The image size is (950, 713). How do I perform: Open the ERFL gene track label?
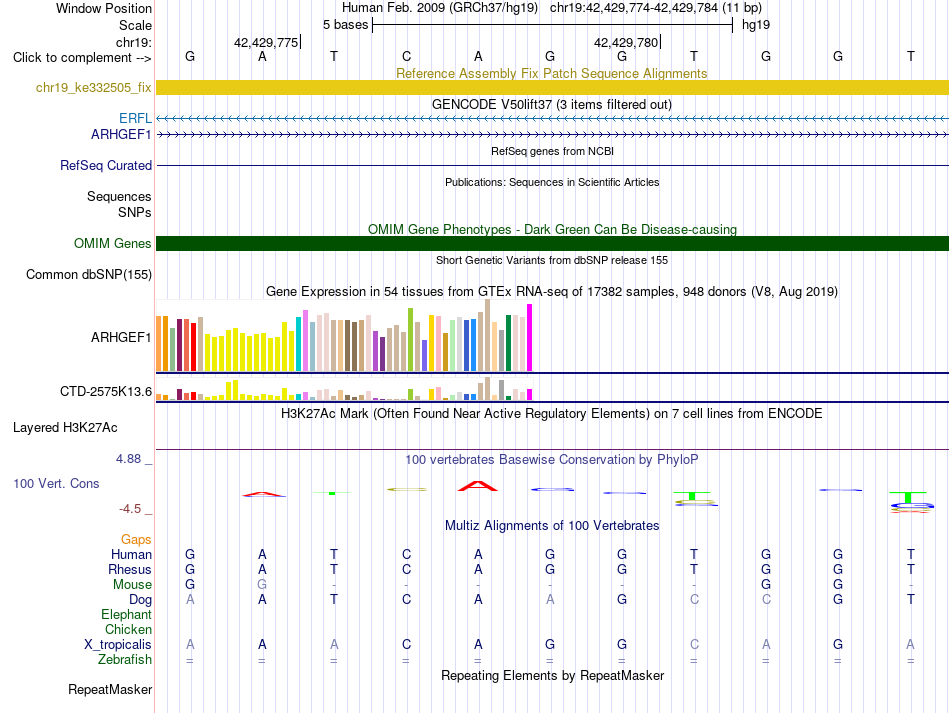(x=135, y=118)
